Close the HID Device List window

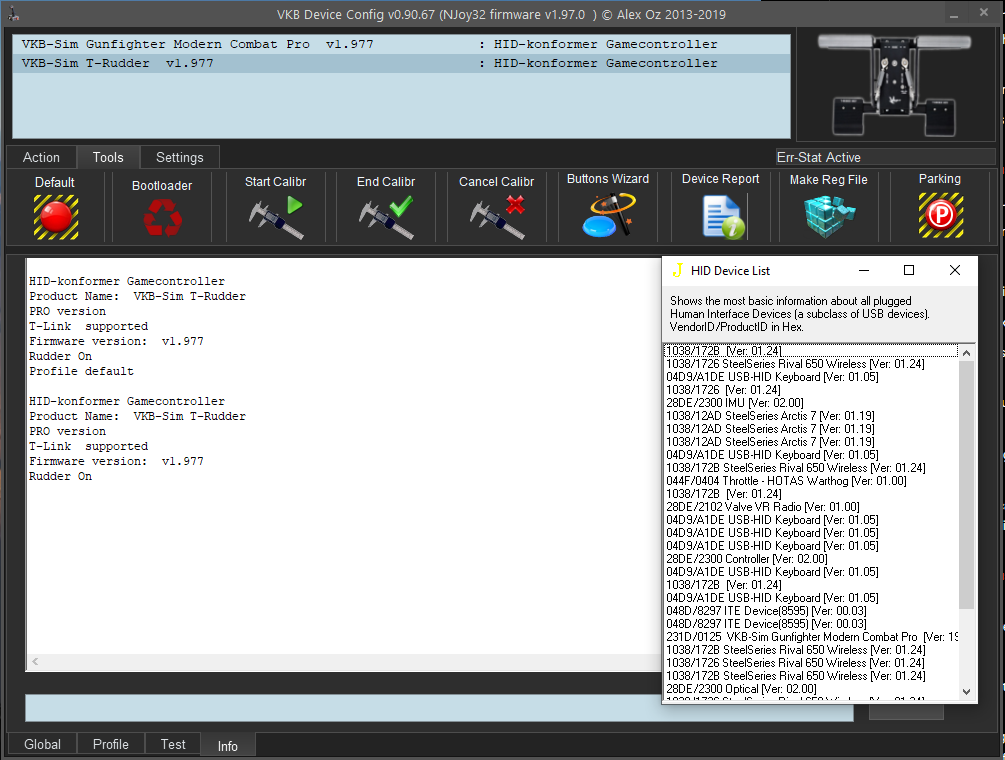coord(954,270)
